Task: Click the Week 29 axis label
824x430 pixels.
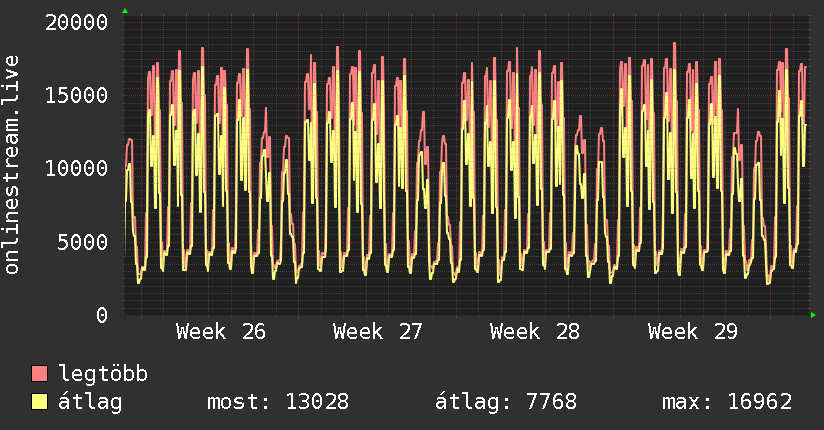Action: tap(693, 332)
